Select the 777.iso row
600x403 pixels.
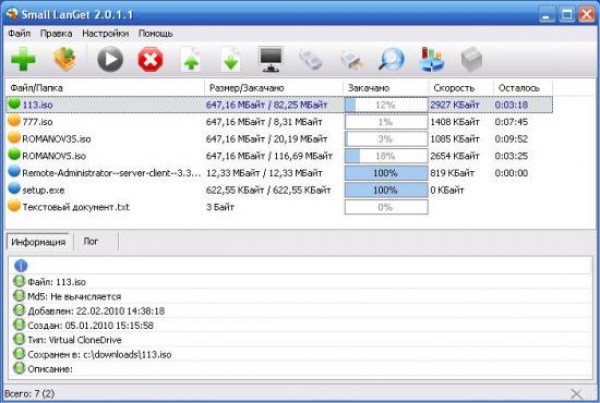[279, 122]
